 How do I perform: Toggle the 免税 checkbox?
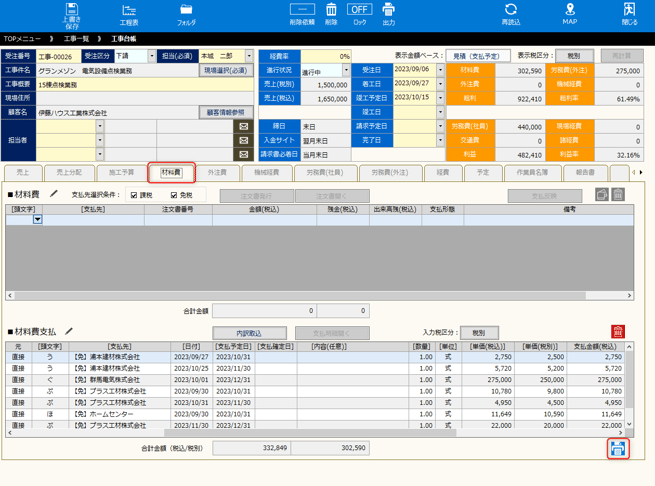[174, 195]
